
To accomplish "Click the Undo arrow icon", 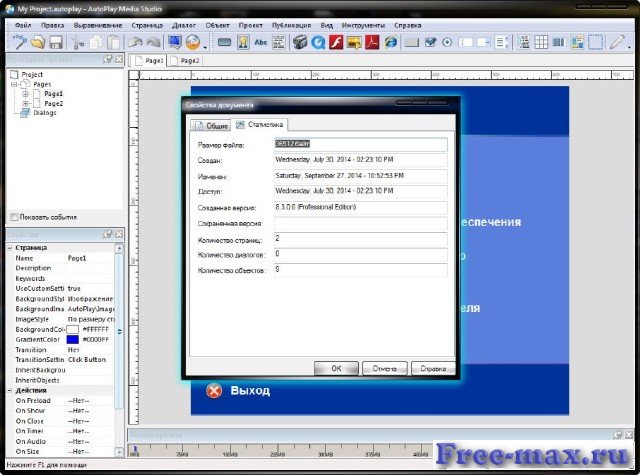I will point(135,42).
